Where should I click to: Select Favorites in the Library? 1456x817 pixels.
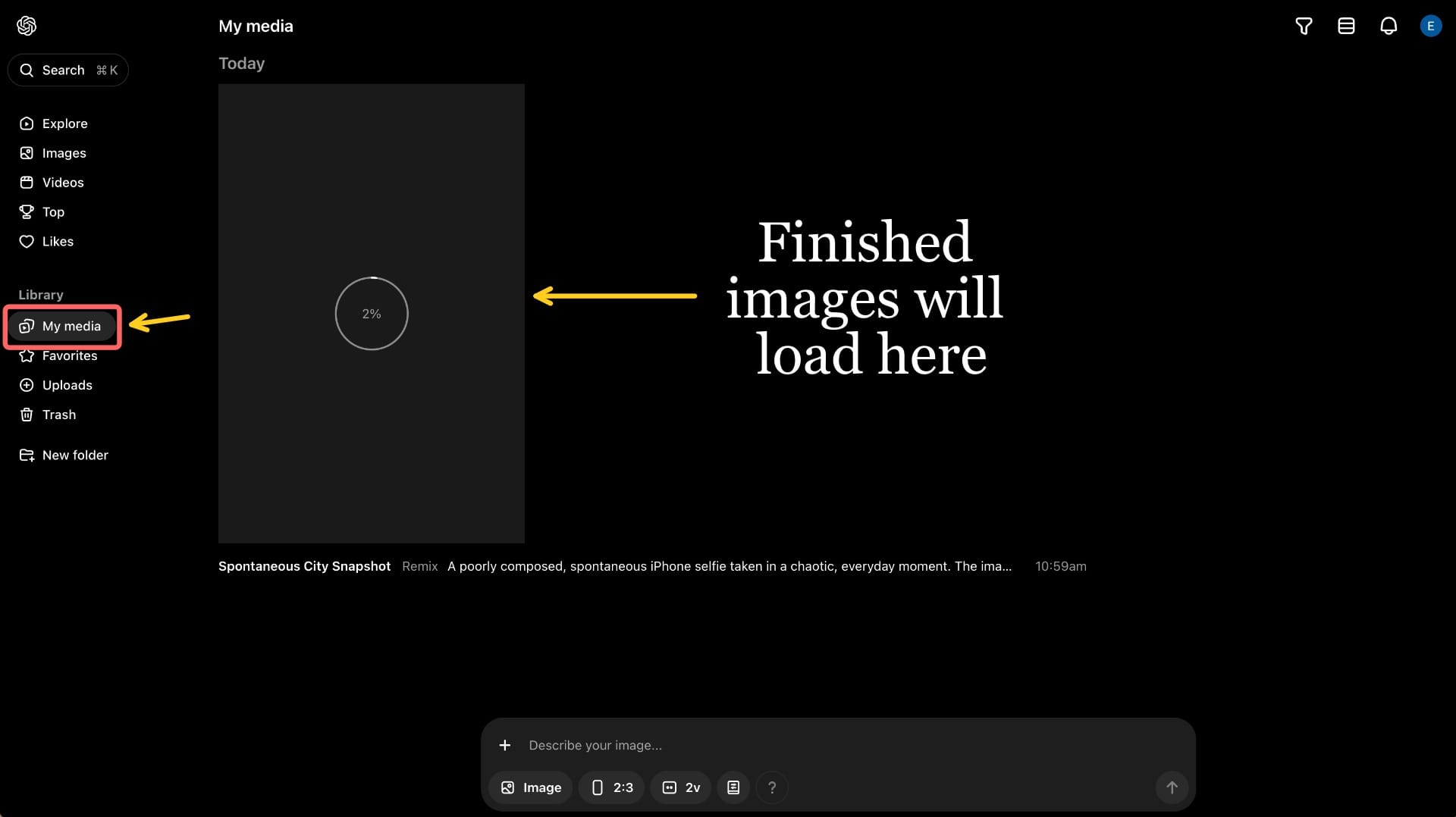(69, 356)
